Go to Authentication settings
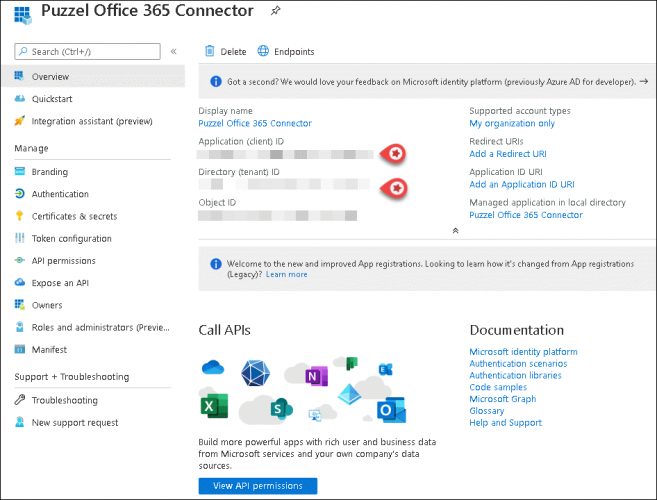The height and width of the screenshot is (500, 657). click(60, 194)
